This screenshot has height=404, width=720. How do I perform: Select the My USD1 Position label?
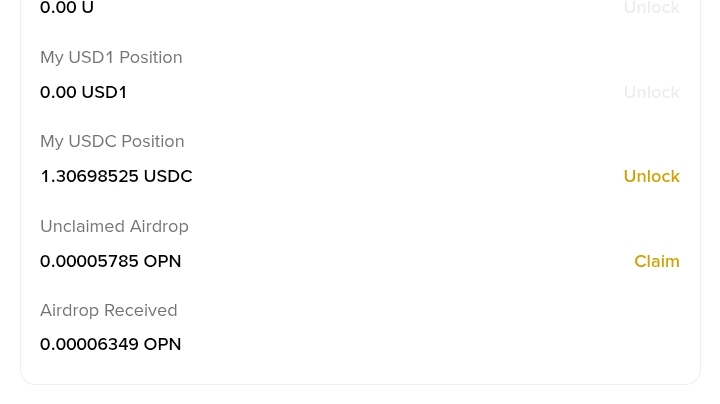click(111, 57)
